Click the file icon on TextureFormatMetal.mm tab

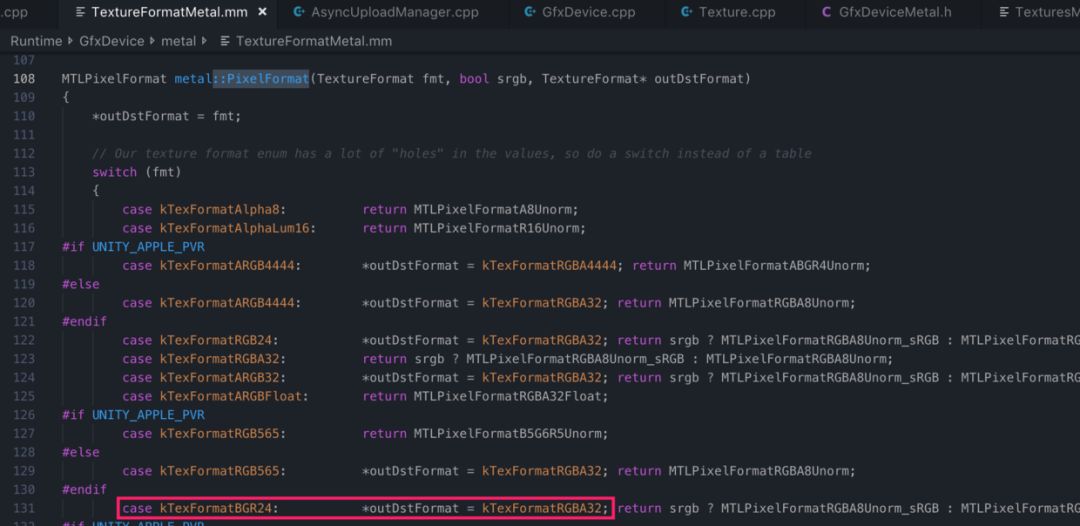(x=81, y=12)
